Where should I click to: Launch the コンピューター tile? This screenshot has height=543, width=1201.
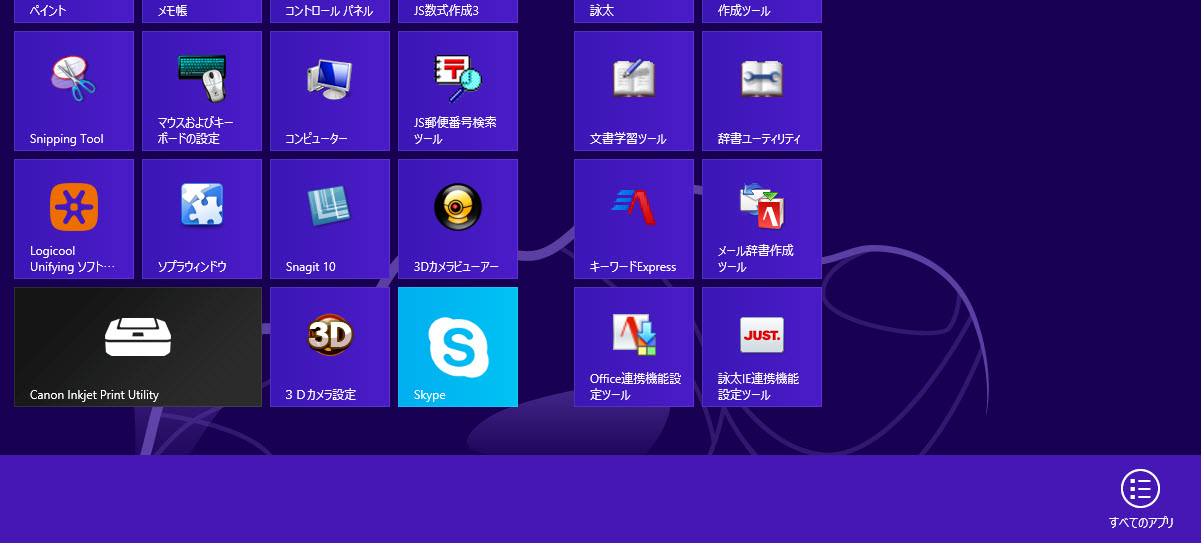click(x=330, y=91)
